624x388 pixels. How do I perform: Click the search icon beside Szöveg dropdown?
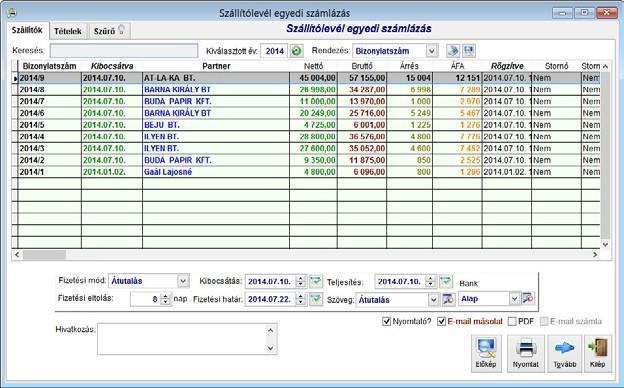(x=448, y=299)
